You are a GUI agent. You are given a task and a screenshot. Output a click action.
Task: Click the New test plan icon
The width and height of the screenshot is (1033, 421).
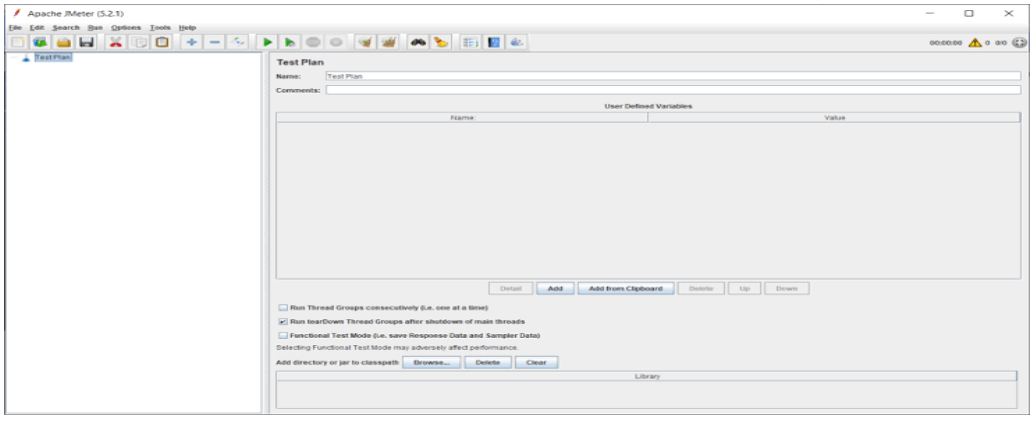point(18,42)
